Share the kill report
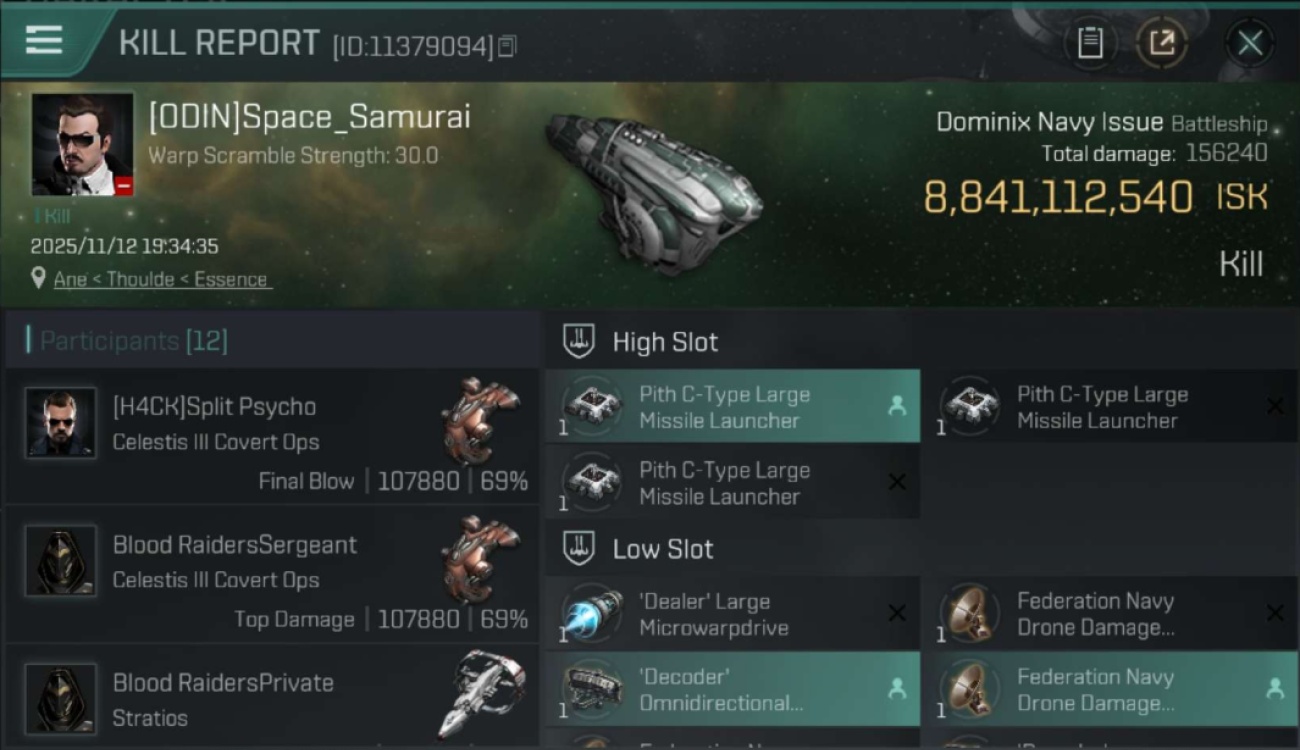The width and height of the screenshot is (1300, 750). [x=1162, y=43]
